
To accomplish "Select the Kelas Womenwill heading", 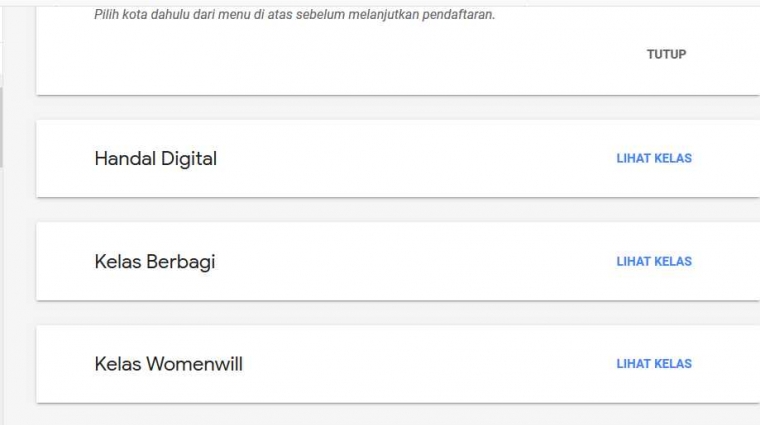I will [168, 364].
